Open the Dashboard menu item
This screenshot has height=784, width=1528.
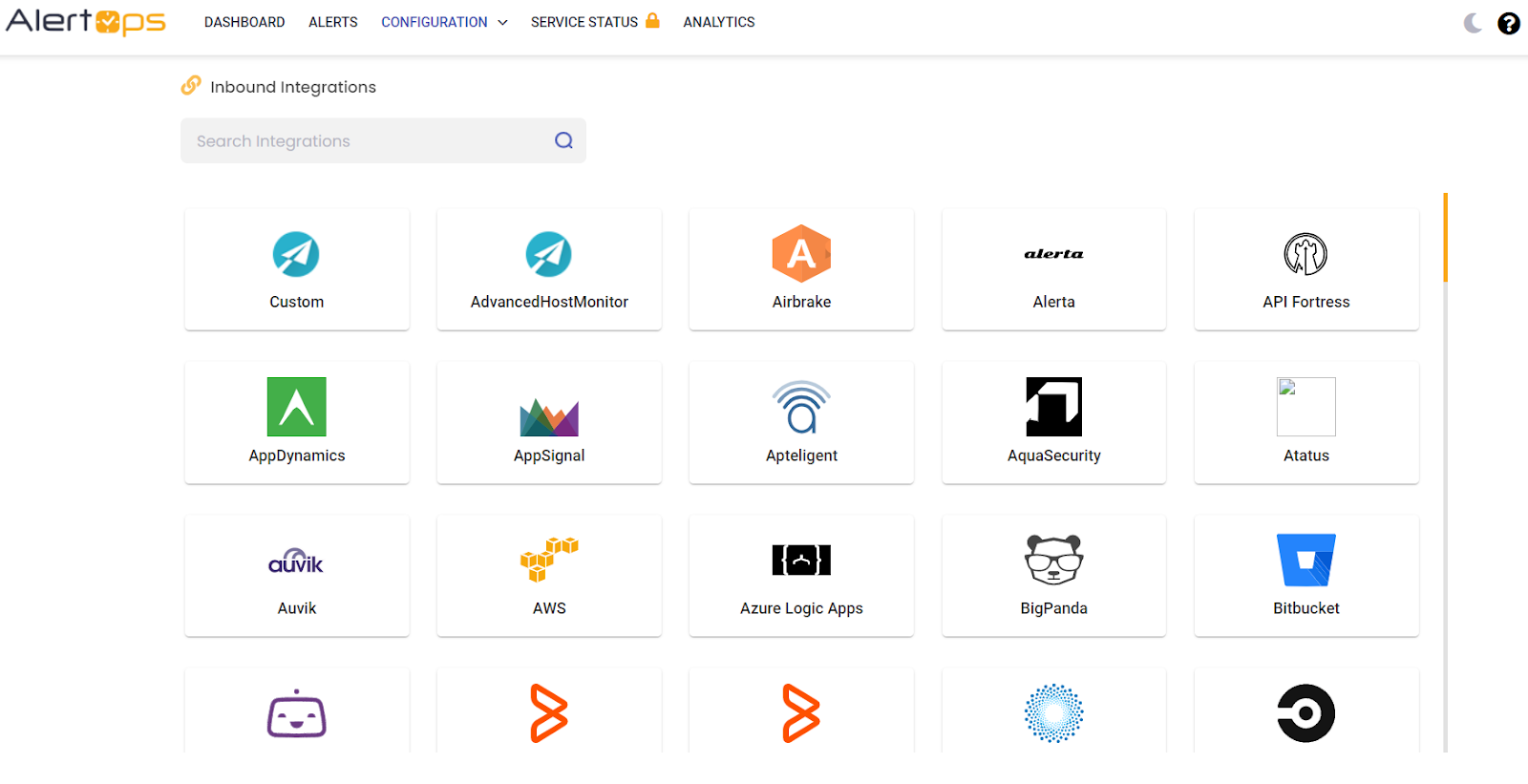click(244, 22)
